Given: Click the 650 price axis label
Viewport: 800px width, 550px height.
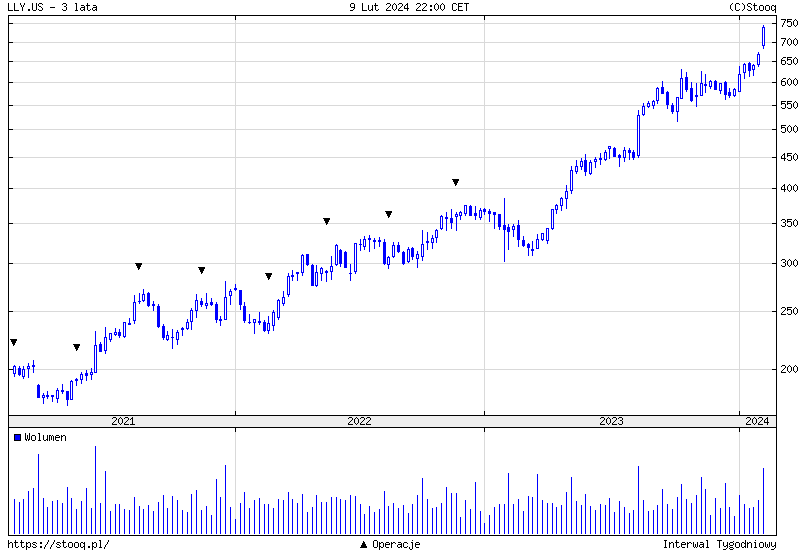Looking at the screenshot, I should coord(789,61).
